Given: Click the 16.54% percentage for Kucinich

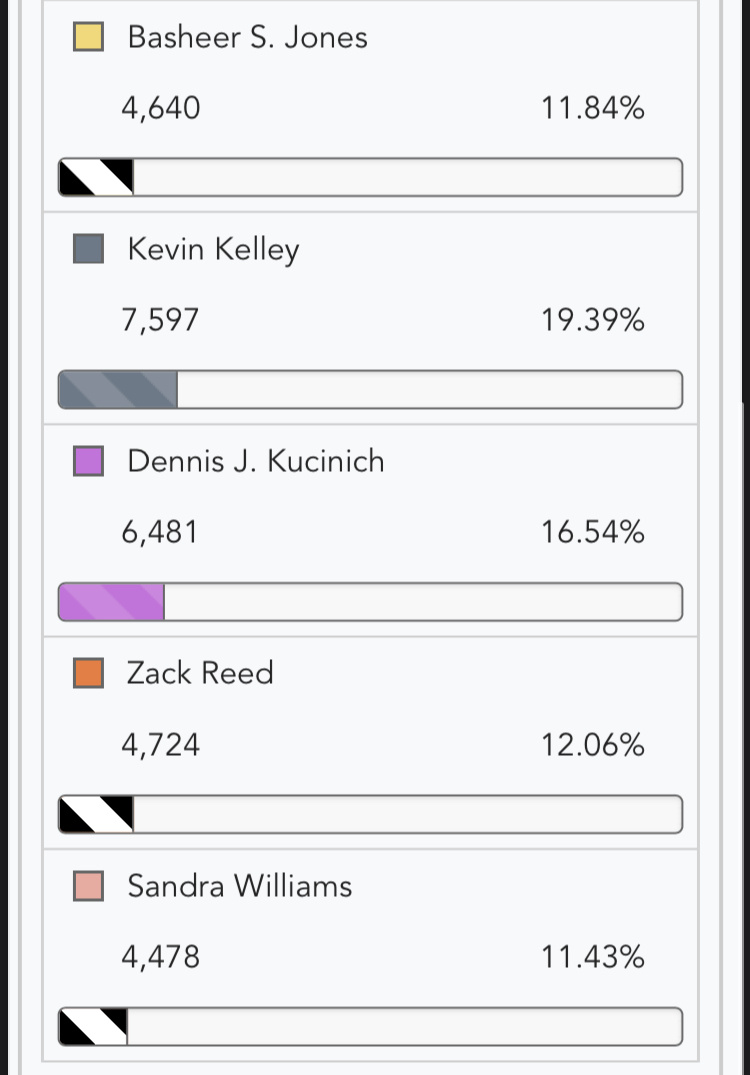Looking at the screenshot, I should (593, 532).
